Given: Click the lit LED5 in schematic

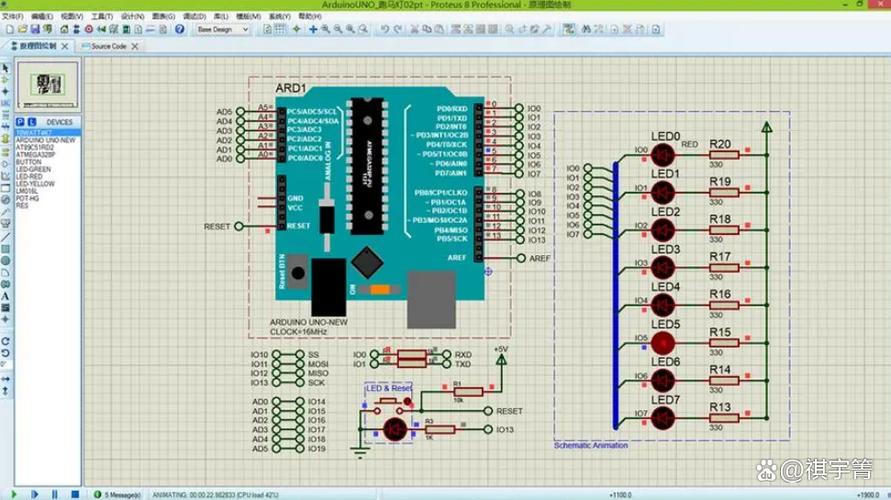Looking at the screenshot, I should 663,343.
